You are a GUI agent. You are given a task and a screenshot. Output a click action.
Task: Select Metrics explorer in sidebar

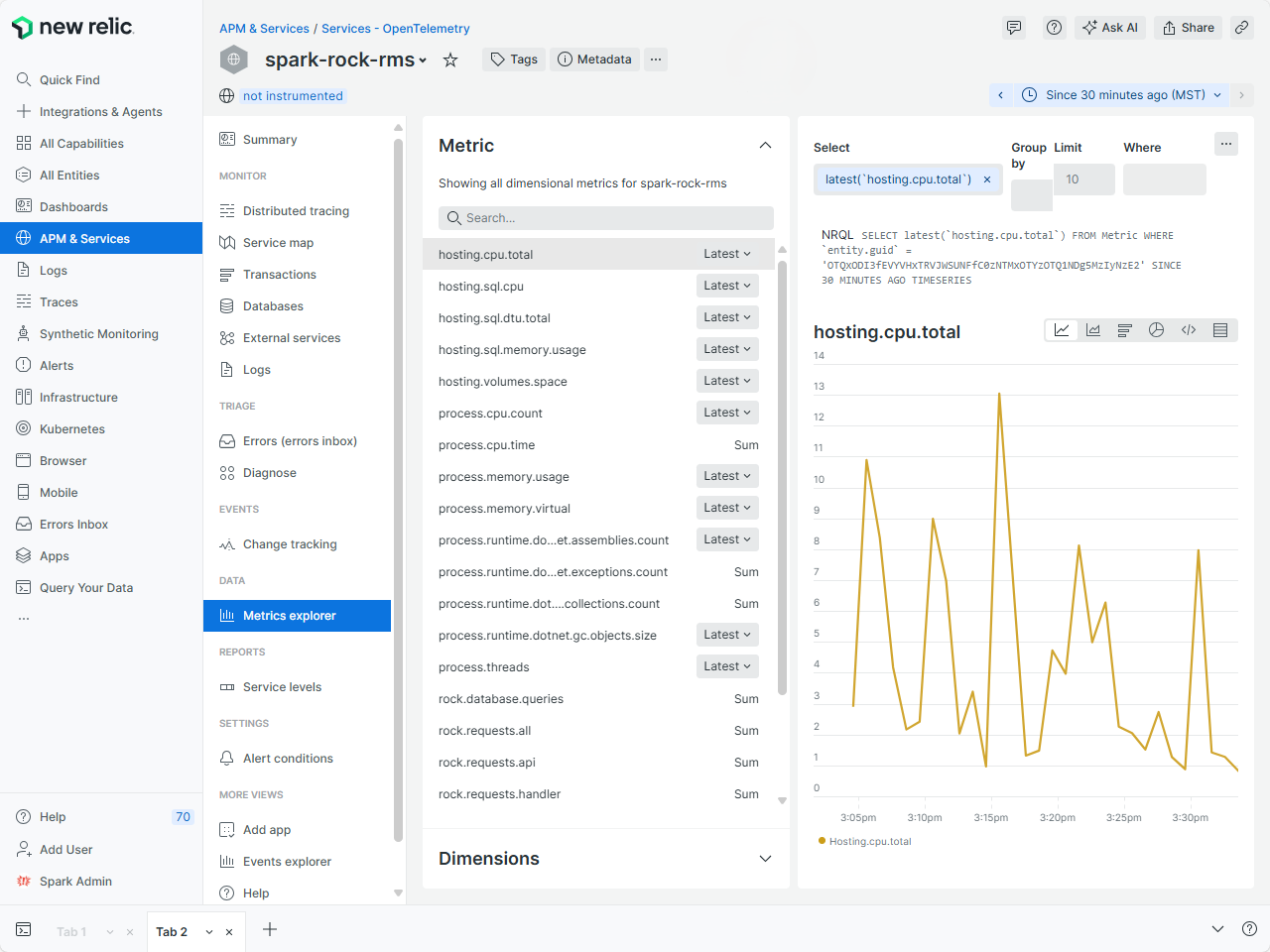tap(297, 615)
